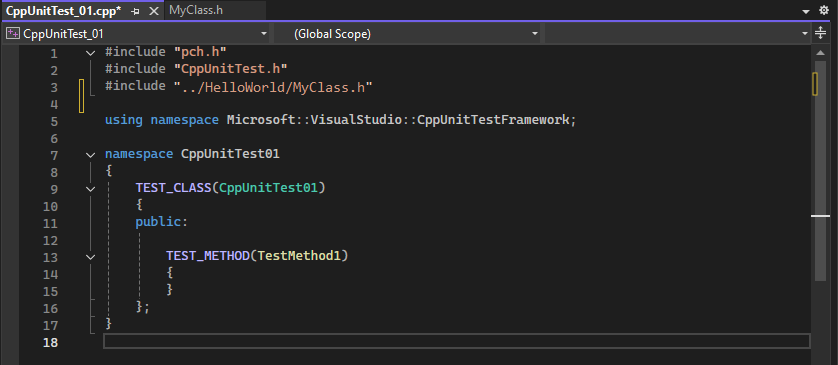This screenshot has height=365, width=838.
Task: Click the public: keyword
Action: 162,222
